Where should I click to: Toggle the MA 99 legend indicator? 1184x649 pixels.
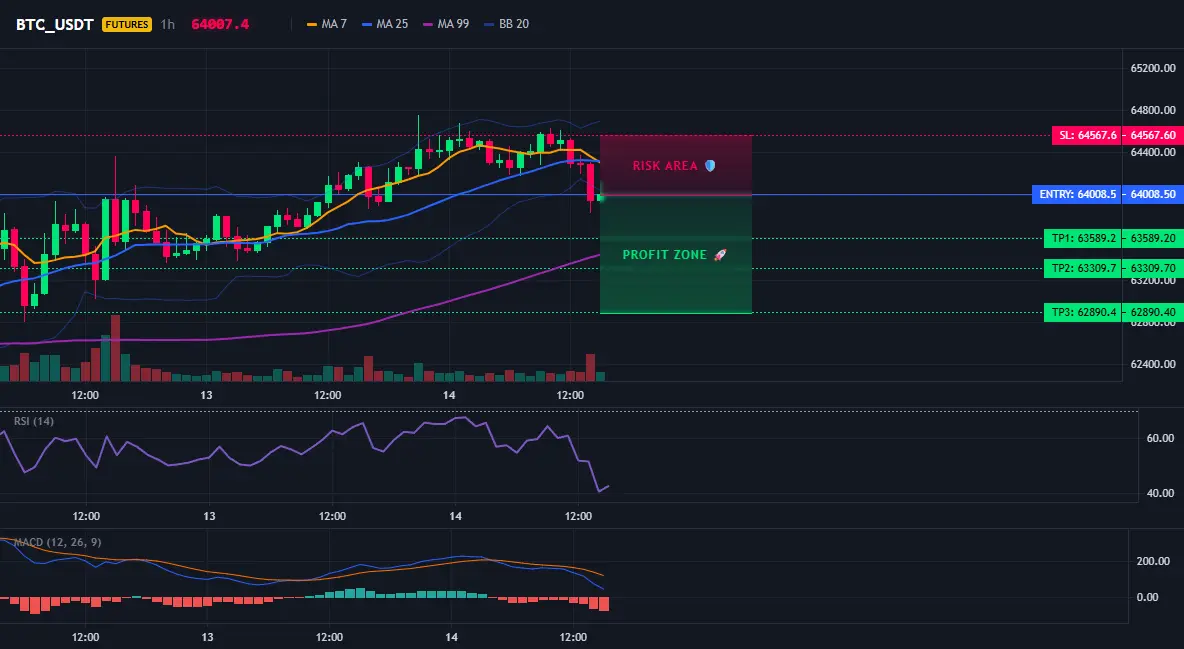(446, 24)
